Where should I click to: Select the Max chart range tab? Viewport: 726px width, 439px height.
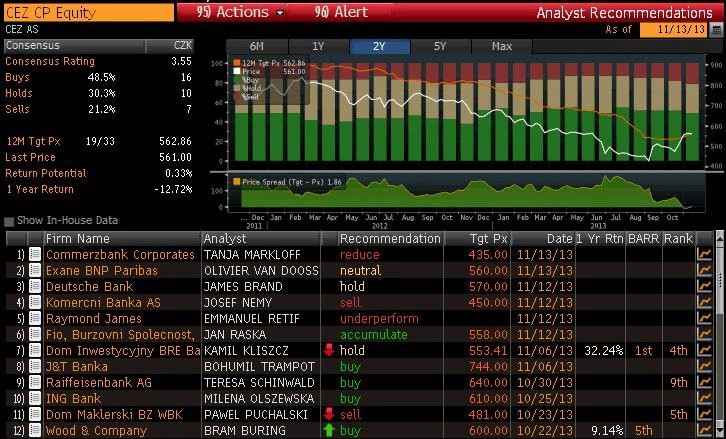point(502,46)
